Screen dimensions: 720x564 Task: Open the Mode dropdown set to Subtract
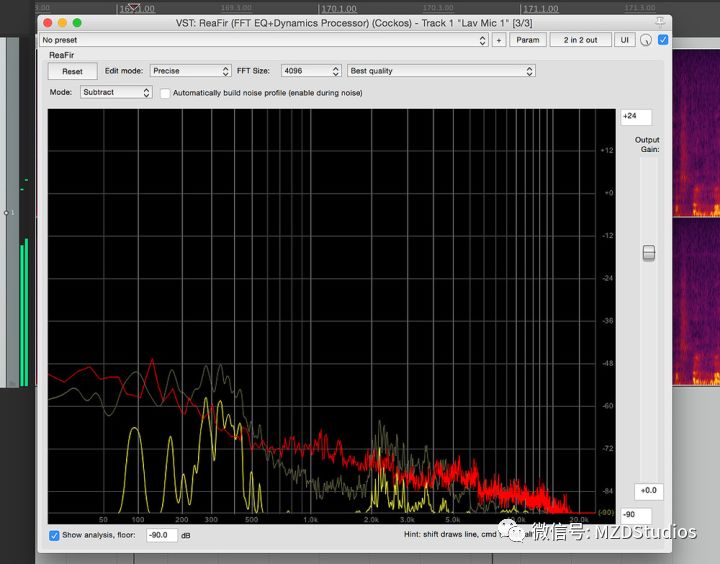pos(116,92)
